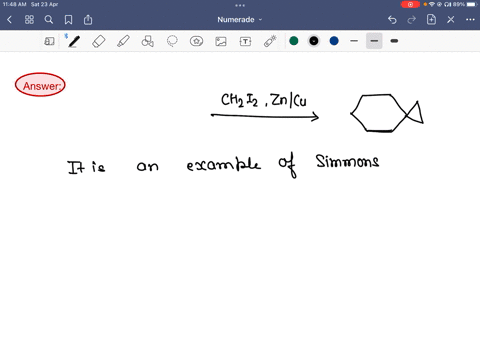The height and width of the screenshot is (360, 480).
Task: Select the Eraser tool
Action: point(99,41)
